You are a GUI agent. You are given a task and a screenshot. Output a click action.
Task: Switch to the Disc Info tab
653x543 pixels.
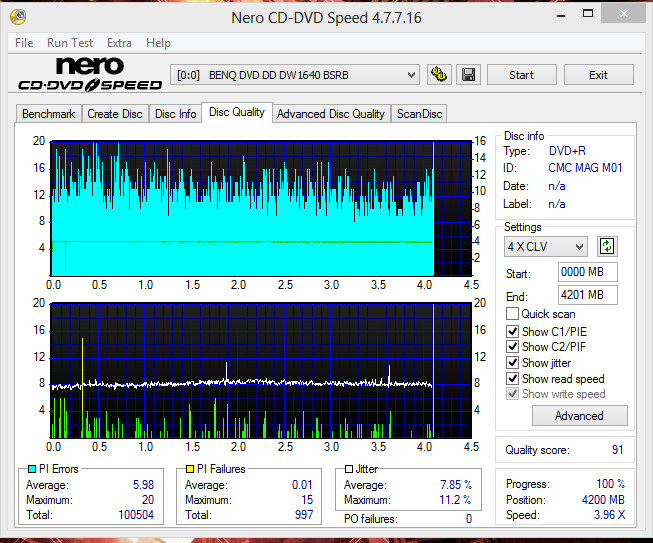[x=175, y=114]
